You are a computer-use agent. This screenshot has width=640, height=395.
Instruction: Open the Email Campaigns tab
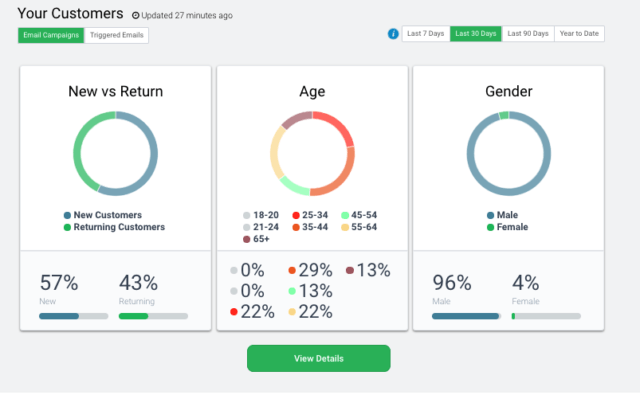51,36
